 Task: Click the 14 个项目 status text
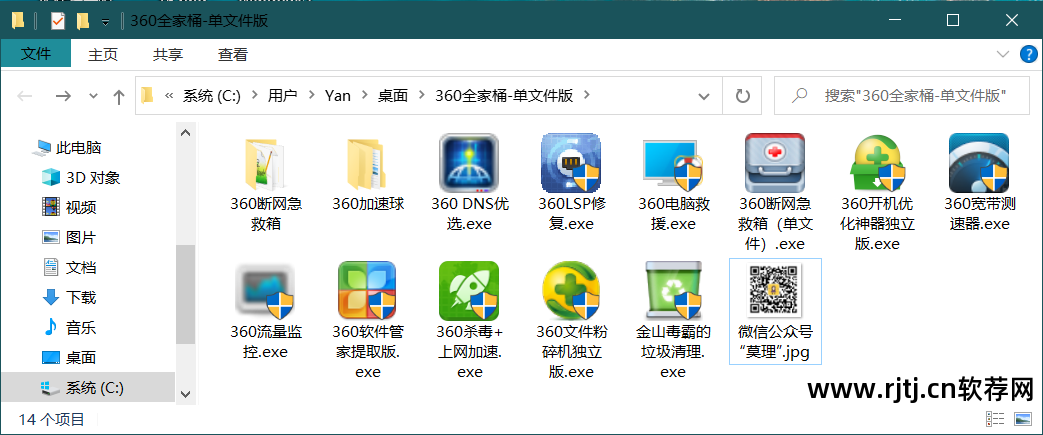click(x=52, y=419)
